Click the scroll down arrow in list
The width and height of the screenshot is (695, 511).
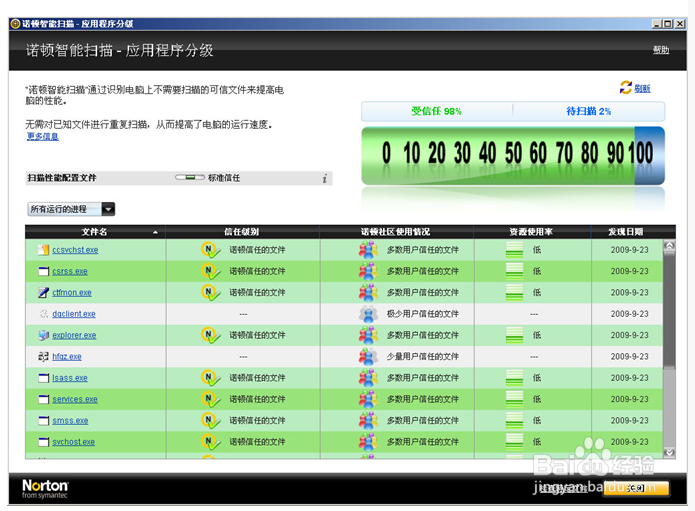click(669, 452)
